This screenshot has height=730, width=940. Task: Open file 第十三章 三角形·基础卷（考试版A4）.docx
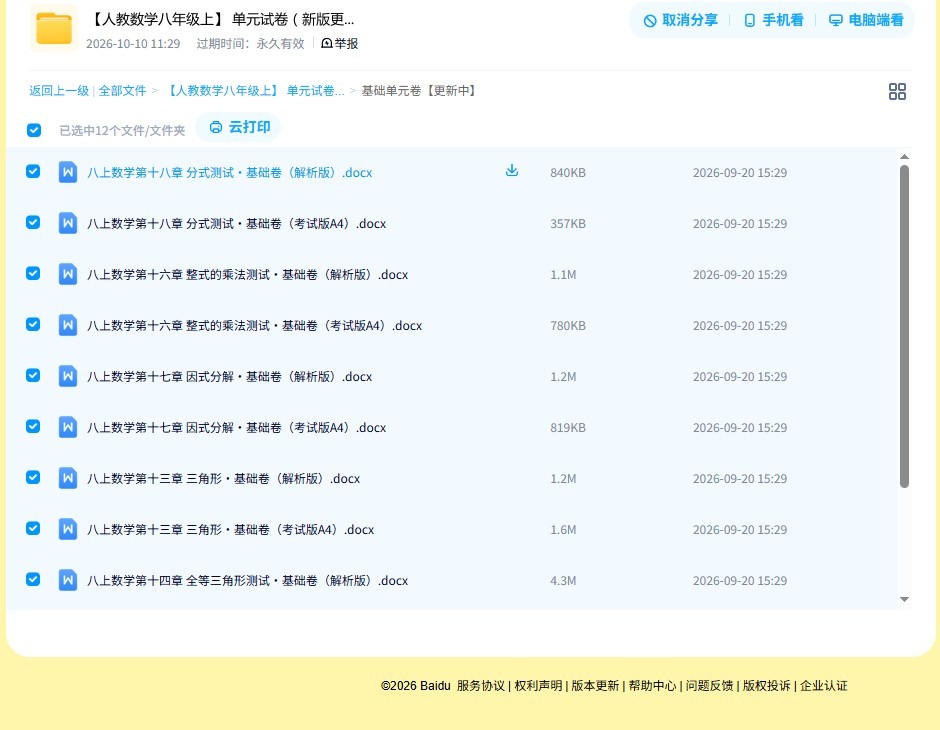click(x=230, y=529)
